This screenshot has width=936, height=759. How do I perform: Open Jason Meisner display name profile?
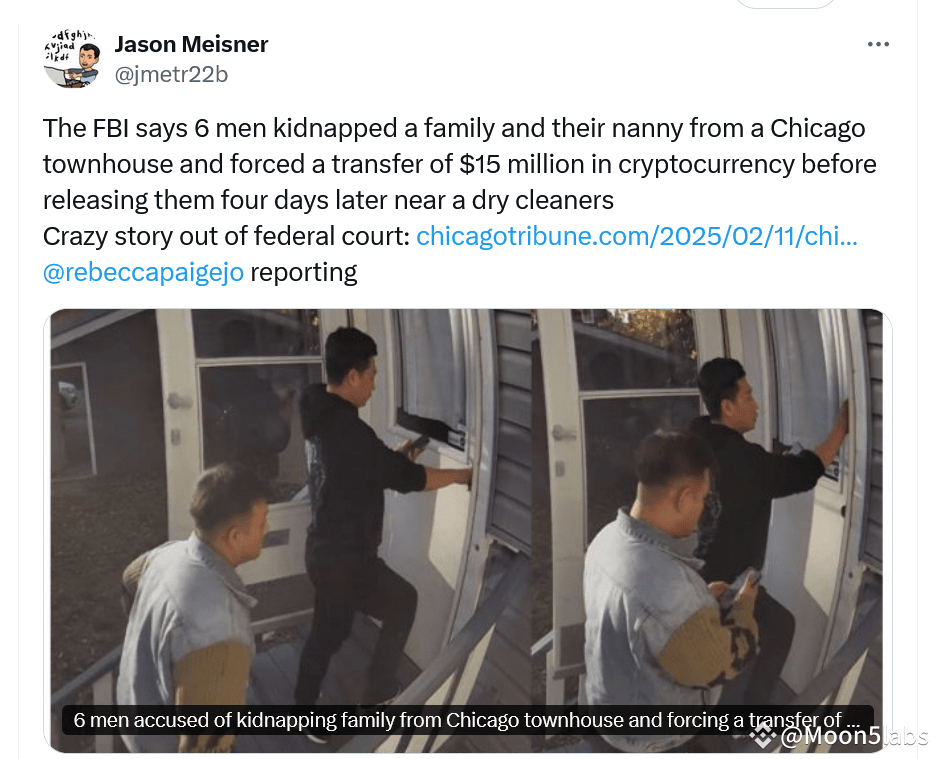(191, 44)
